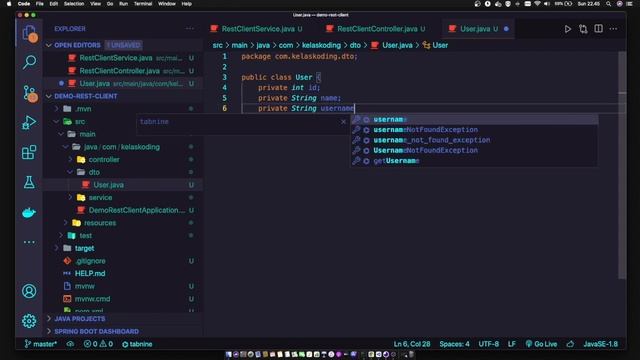This screenshot has height=360, width=640.
Task: Click kelaskoding breadcrumb segment
Action: click(321, 45)
